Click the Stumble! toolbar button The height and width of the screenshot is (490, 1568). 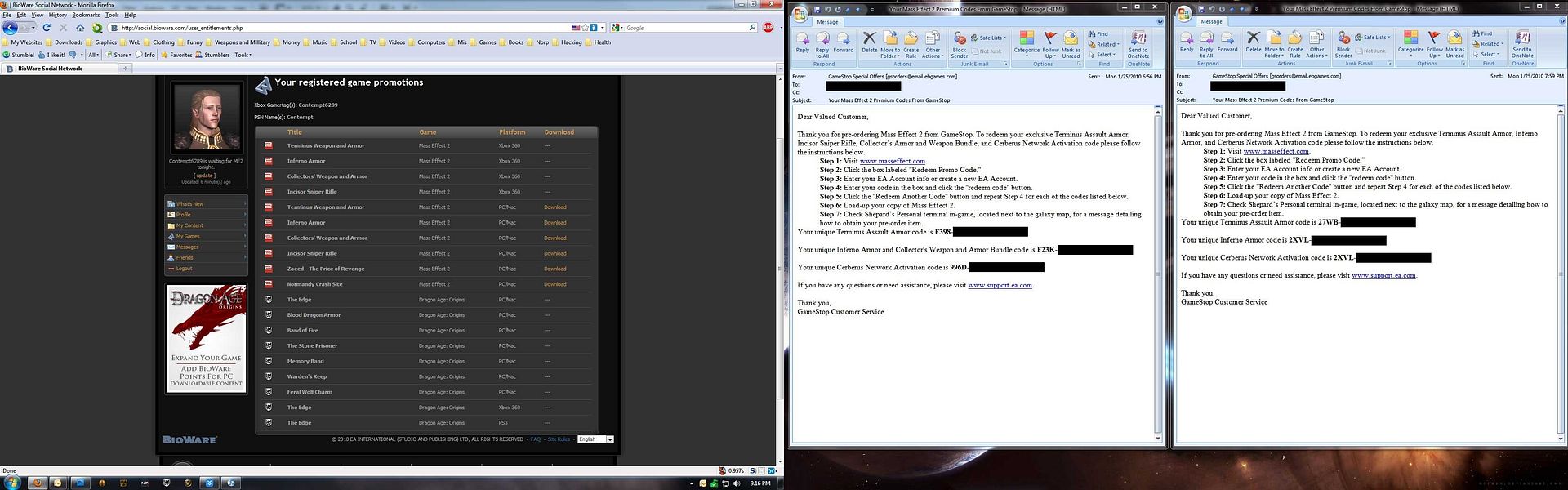pyautogui.click(x=19, y=55)
